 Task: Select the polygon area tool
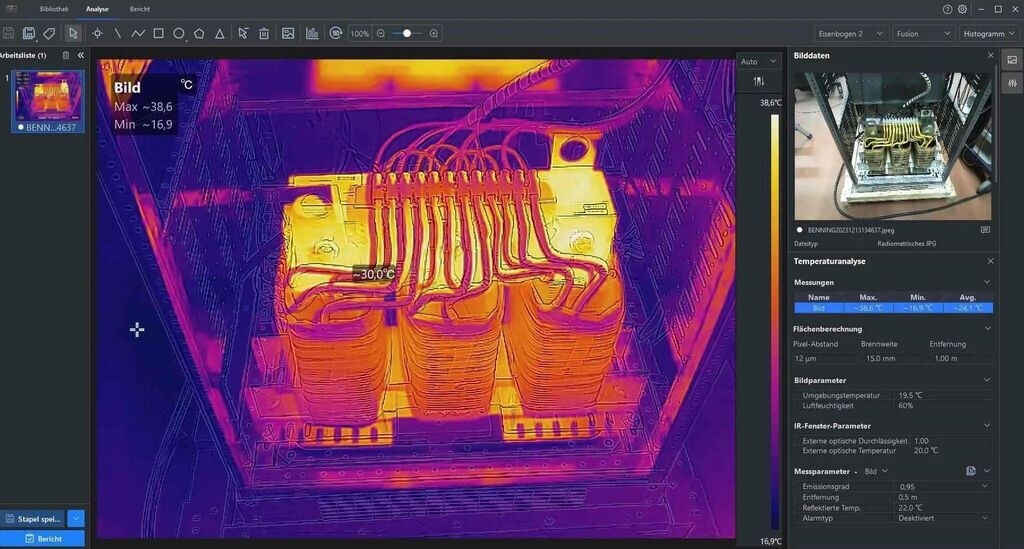tap(199, 33)
